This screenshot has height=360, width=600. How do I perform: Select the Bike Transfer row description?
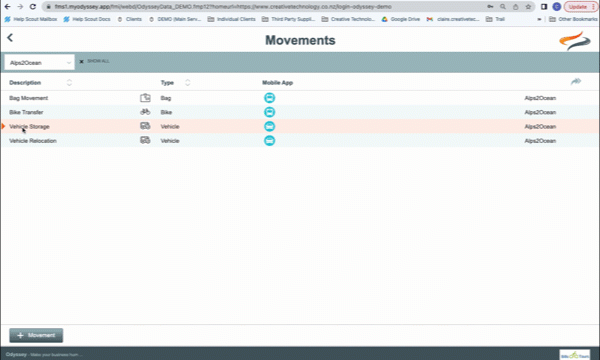(x=26, y=112)
